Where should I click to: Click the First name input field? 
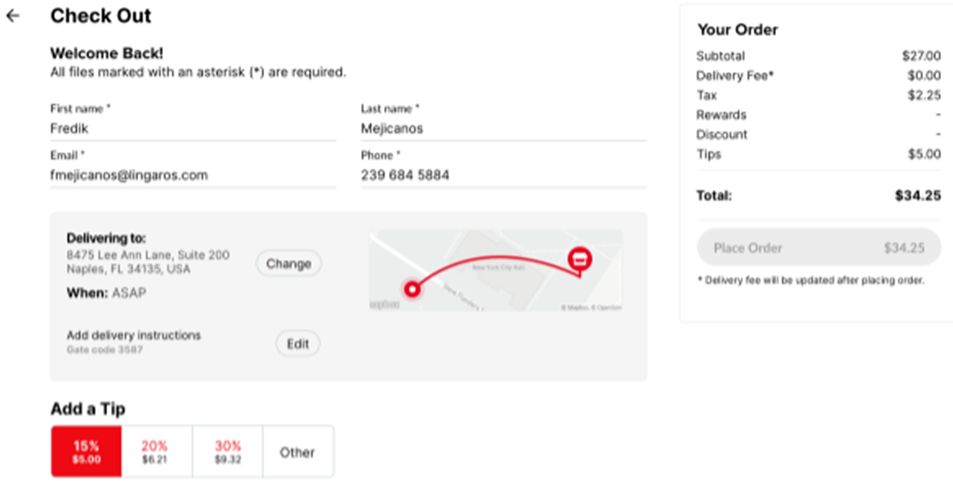192,129
